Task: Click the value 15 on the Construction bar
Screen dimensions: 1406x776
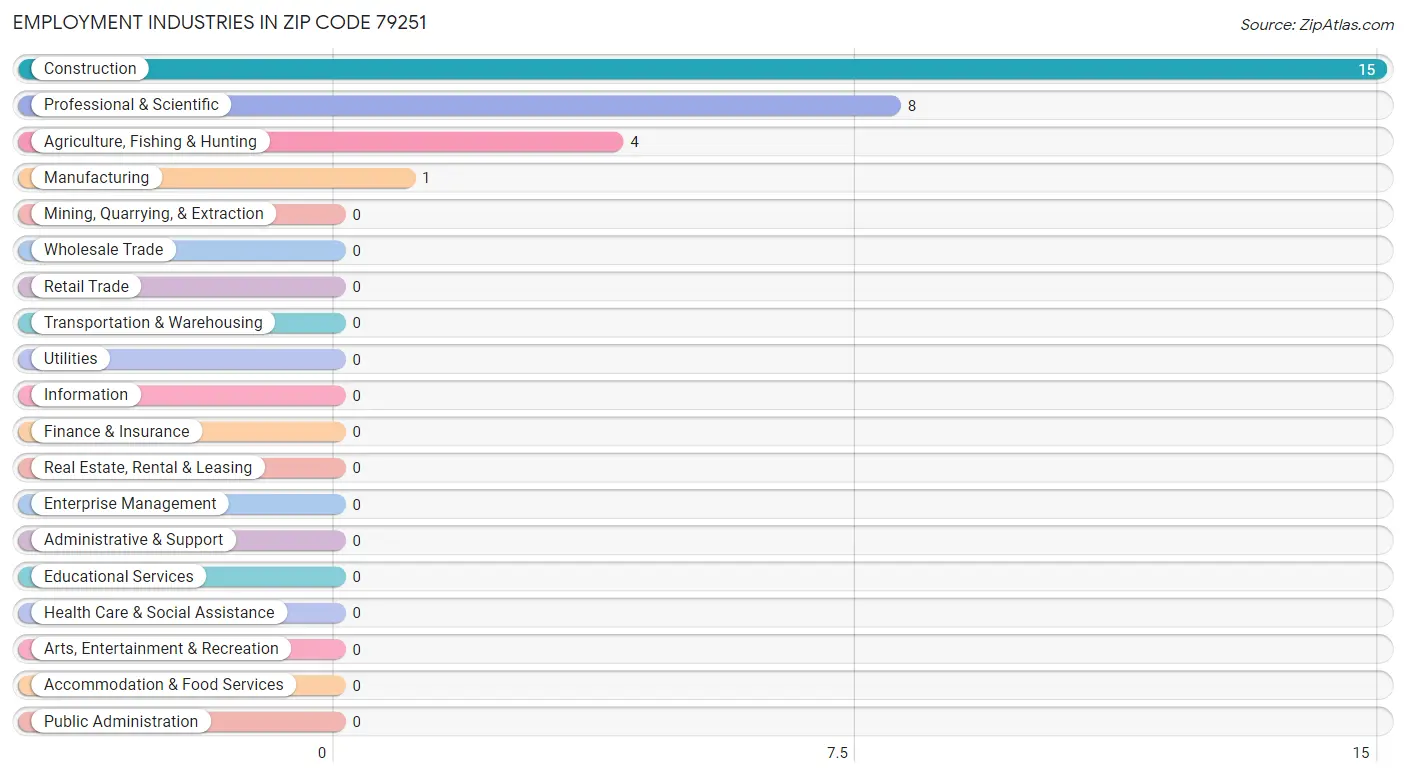Action: click(x=1366, y=70)
